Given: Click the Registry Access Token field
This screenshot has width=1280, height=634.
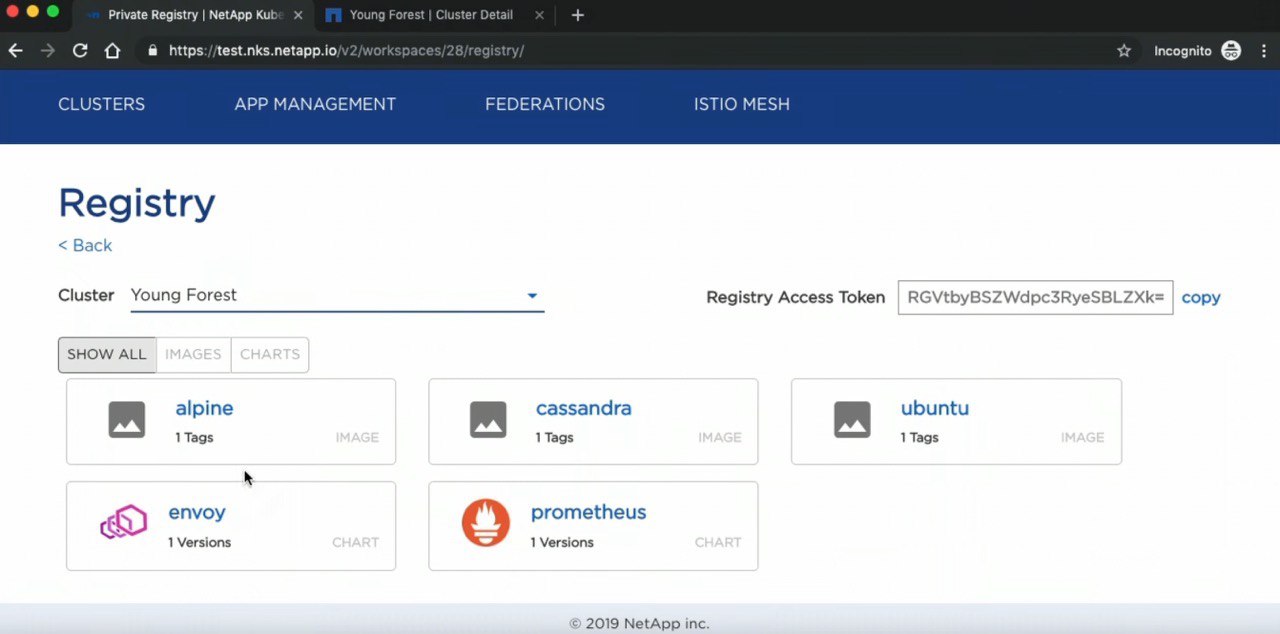Looking at the screenshot, I should click(x=1035, y=297).
